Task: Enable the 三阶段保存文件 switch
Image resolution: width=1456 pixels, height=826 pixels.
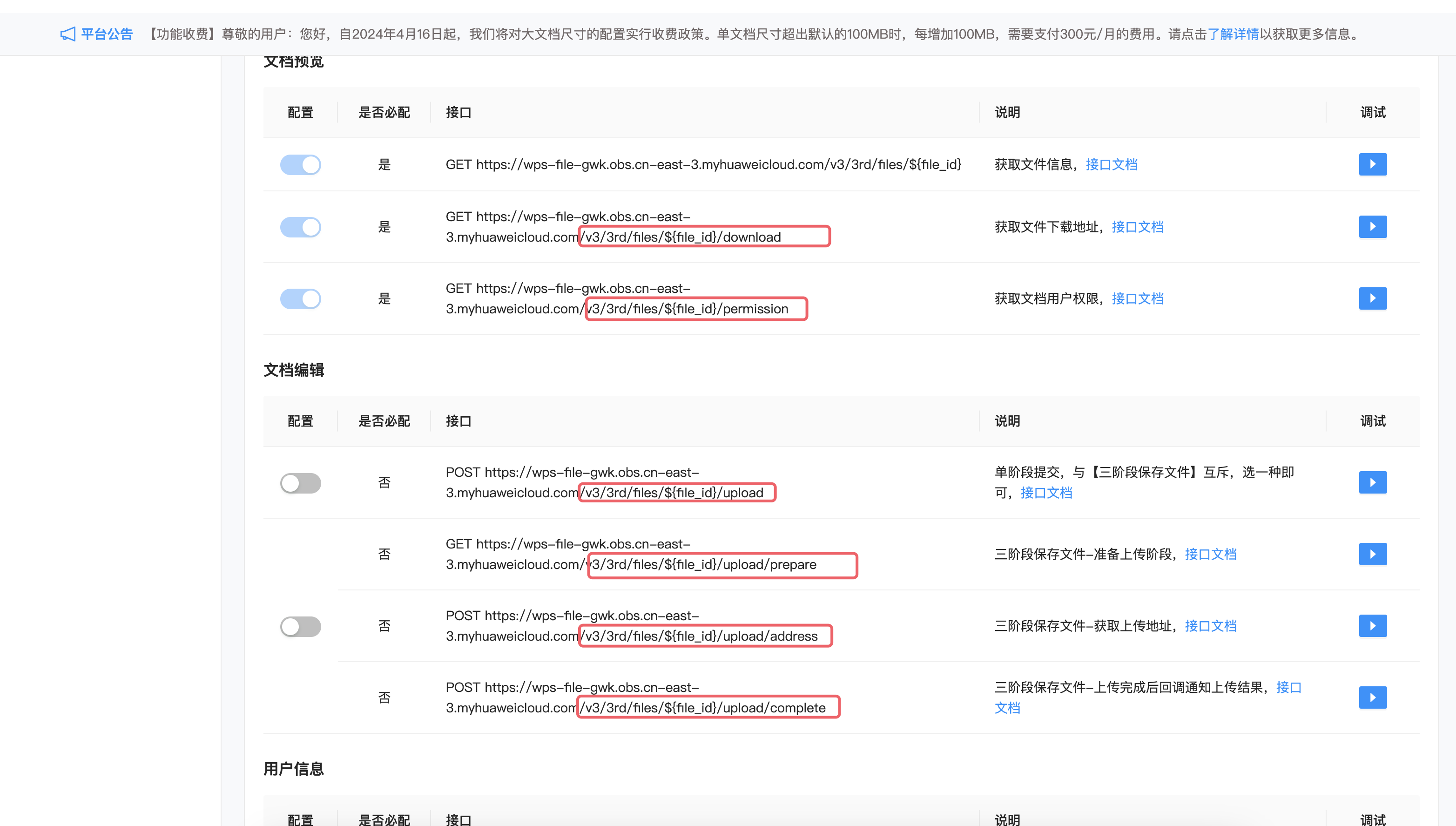Action: (301, 627)
